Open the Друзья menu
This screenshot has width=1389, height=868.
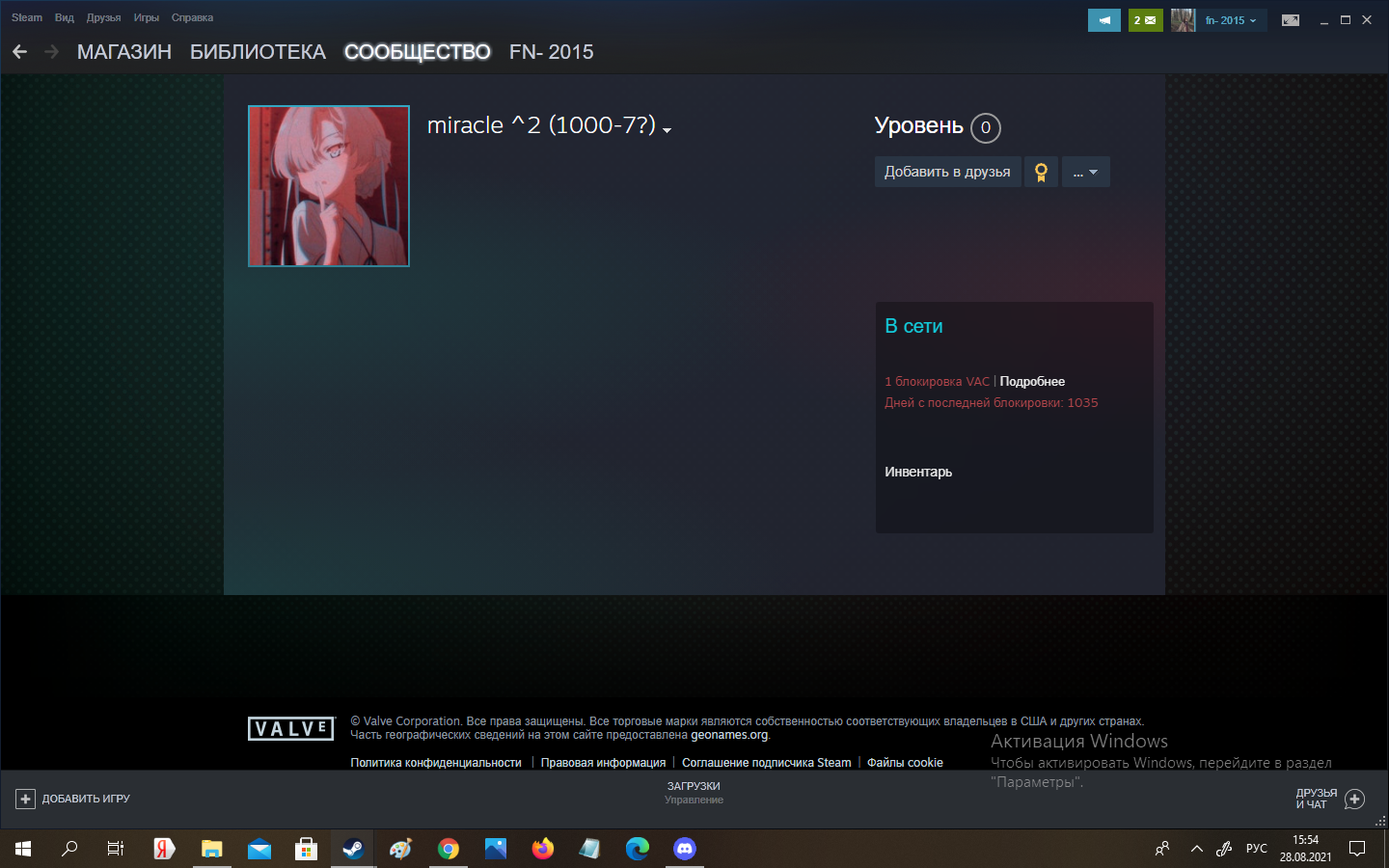[102, 16]
